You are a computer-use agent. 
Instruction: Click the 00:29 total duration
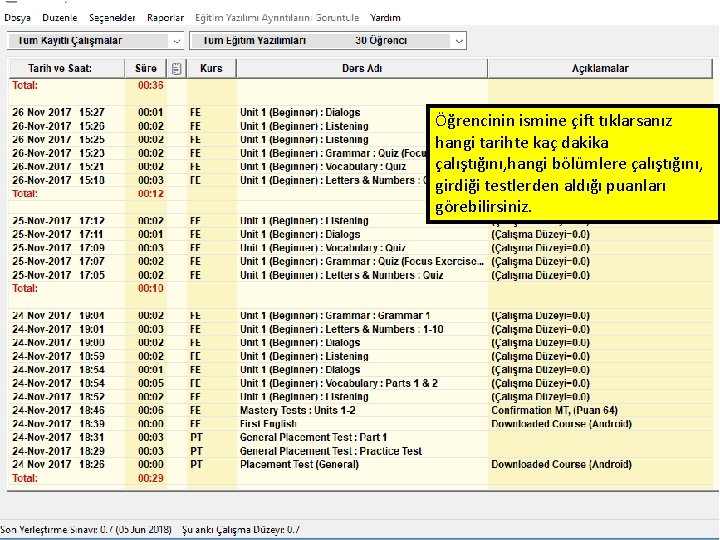point(151,478)
